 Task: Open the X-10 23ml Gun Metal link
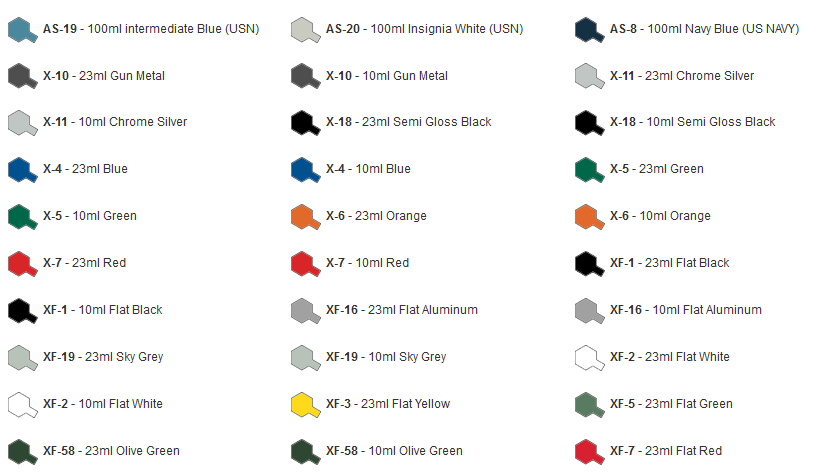[104, 76]
